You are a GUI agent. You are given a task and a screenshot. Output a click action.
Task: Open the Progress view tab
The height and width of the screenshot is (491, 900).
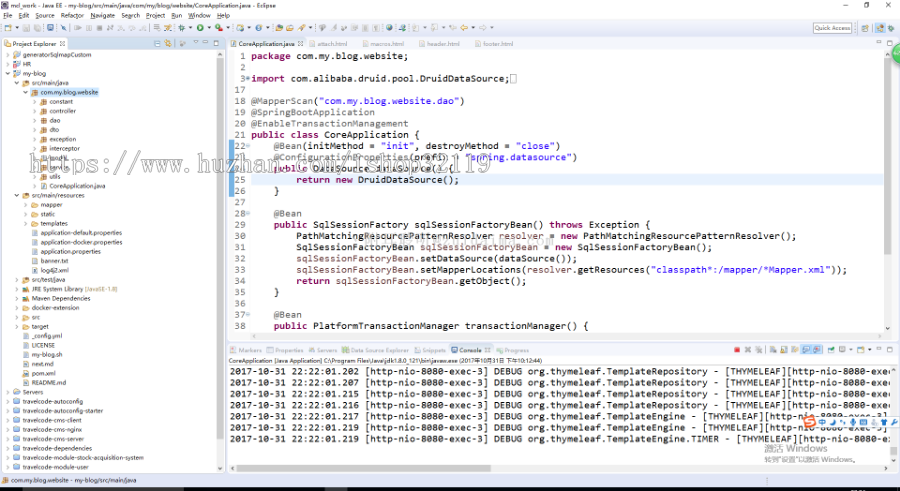[x=513, y=350]
